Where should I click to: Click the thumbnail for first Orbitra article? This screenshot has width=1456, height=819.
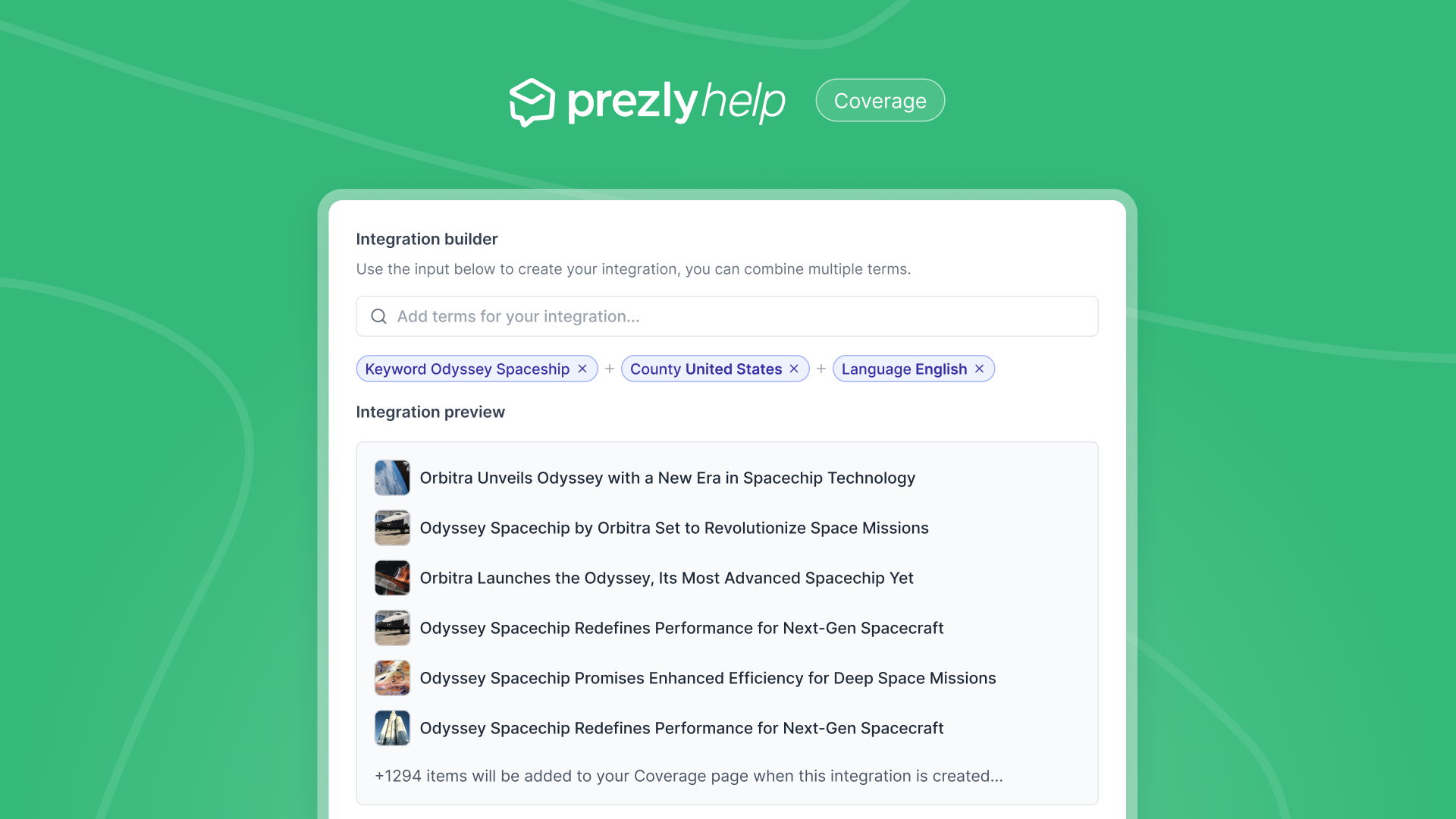392,477
